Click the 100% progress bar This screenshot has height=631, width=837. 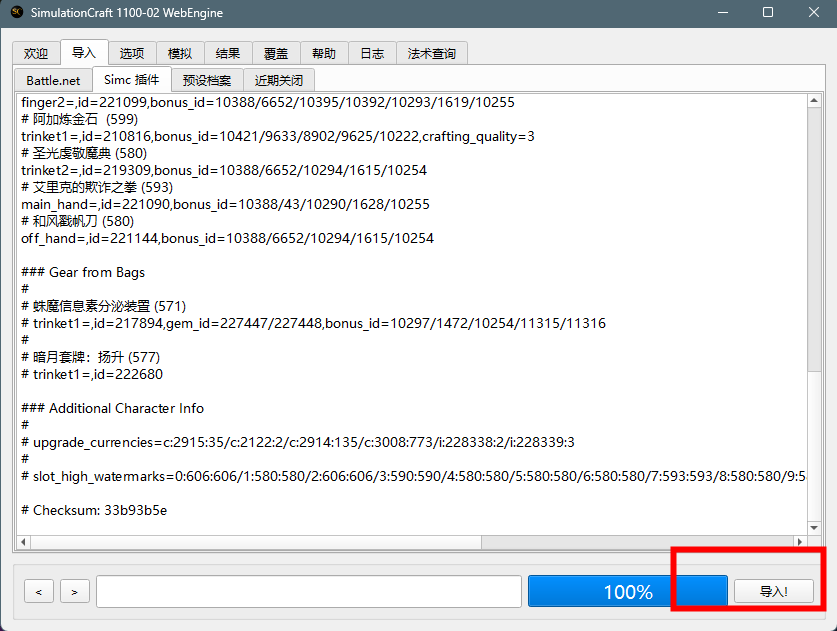(x=628, y=591)
